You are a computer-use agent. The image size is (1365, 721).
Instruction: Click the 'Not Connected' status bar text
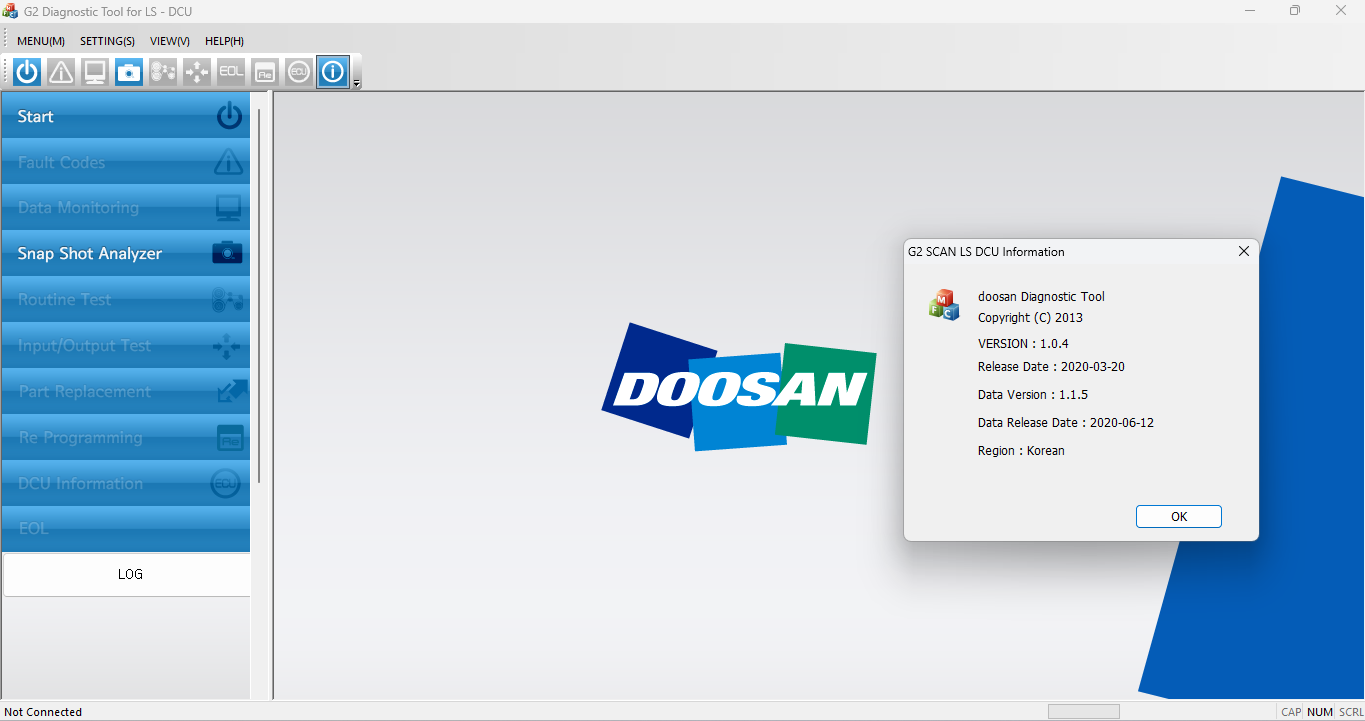(43, 712)
